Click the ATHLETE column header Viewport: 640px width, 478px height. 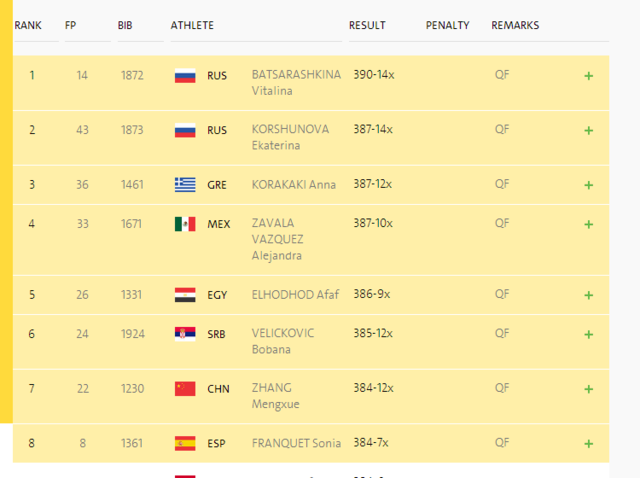click(x=192, y=25)
